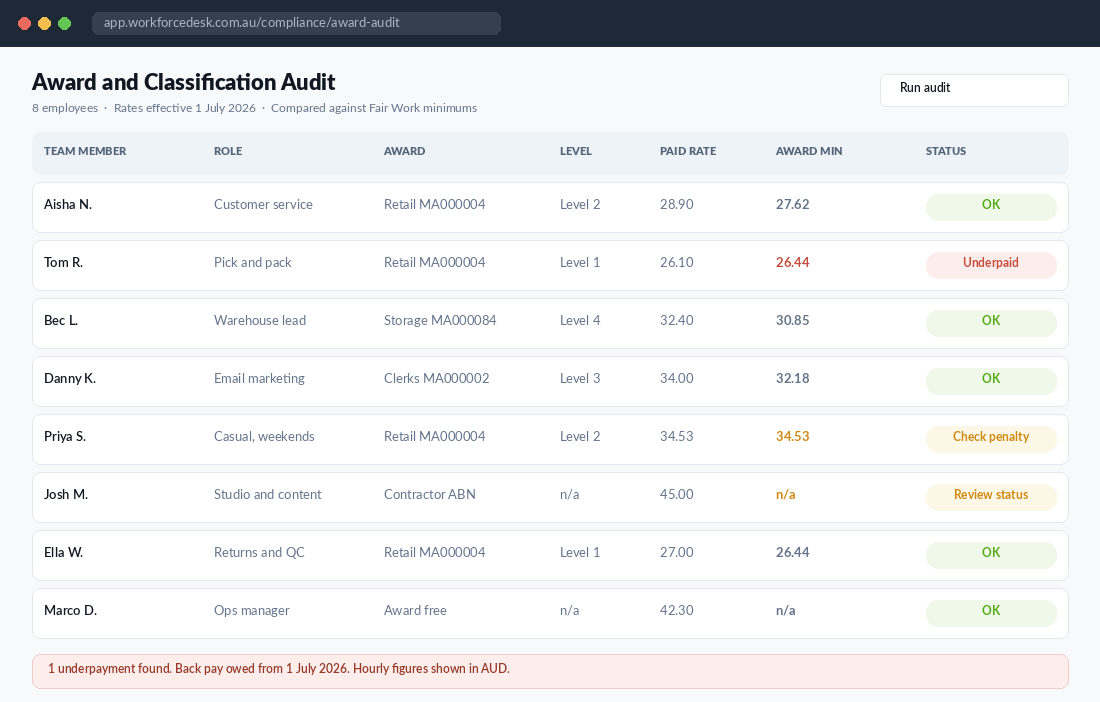Click the Award free cell
This screenshot has width=1100, height=702.
[415, 611]
